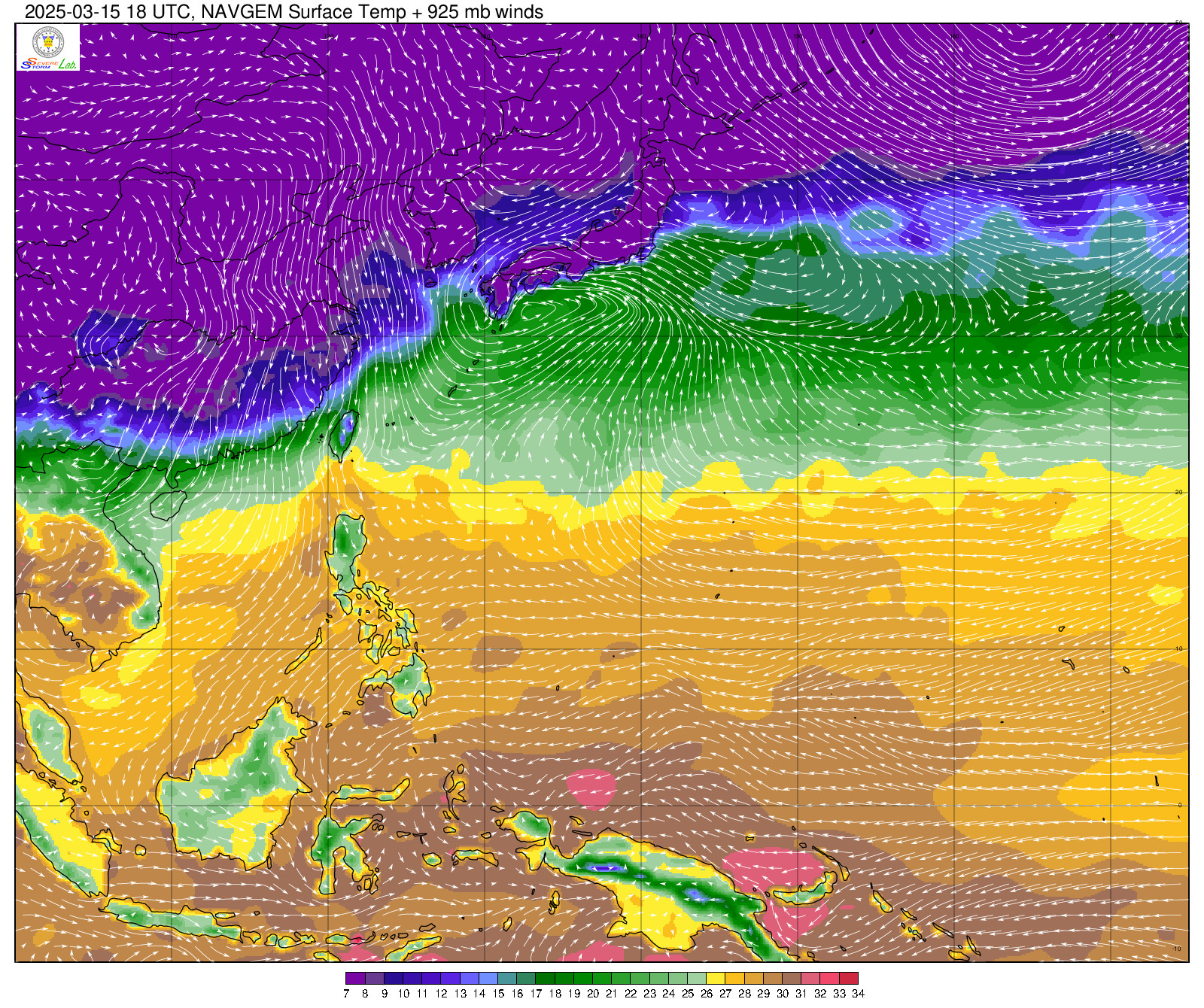Image resolution: width=1204 pixels, height=1008 pixels.
Task: Click the light blue swatch between 14 and 15
Action: (x=488, y=979)
